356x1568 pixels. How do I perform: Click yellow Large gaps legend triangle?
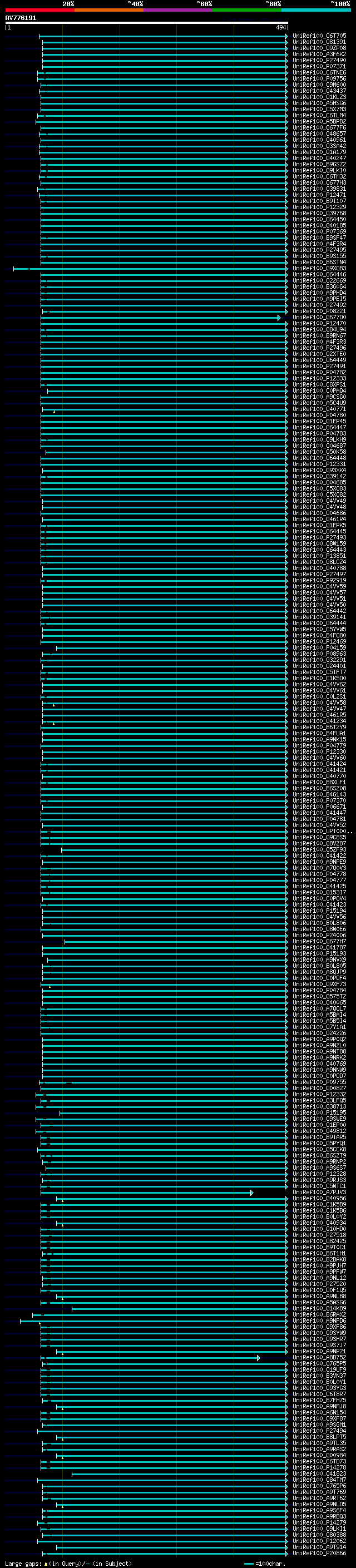(46, 1563)
